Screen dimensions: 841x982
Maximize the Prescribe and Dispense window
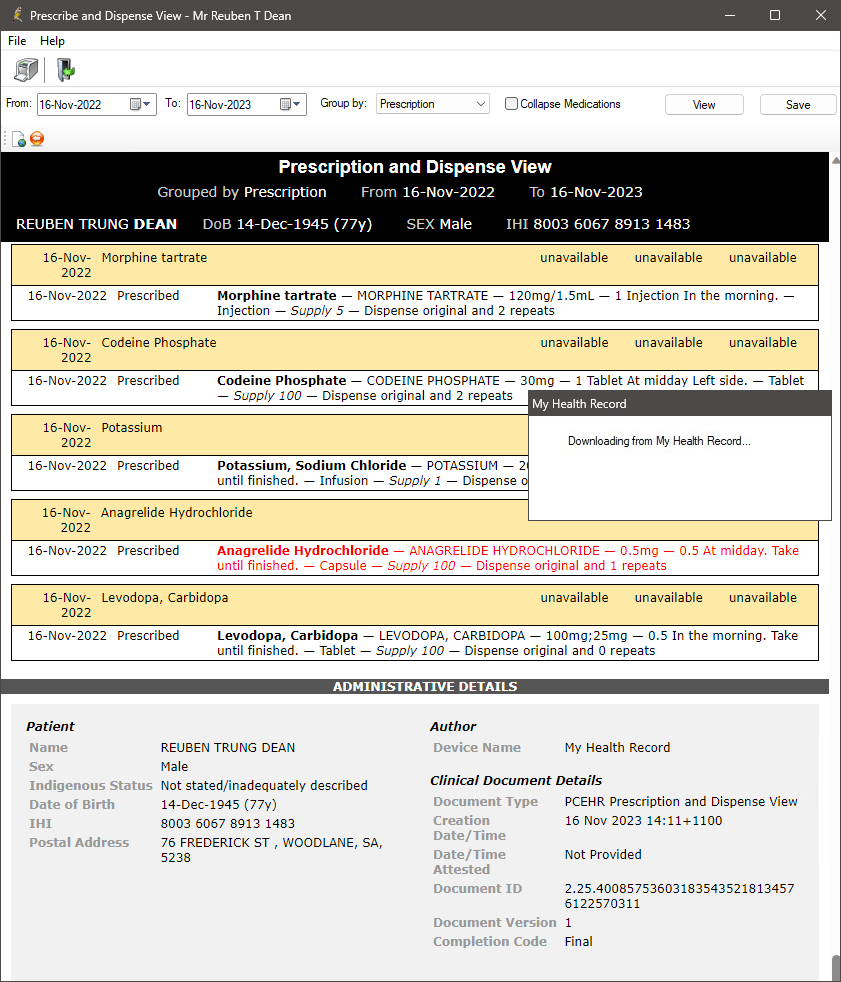click(x=775, y=15)
